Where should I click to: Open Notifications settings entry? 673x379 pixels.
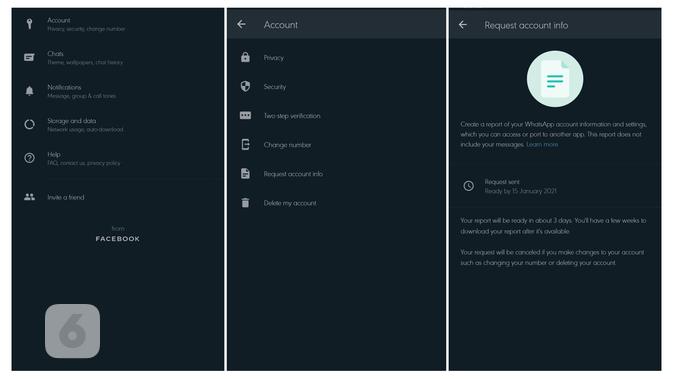[x=118, y=91]
